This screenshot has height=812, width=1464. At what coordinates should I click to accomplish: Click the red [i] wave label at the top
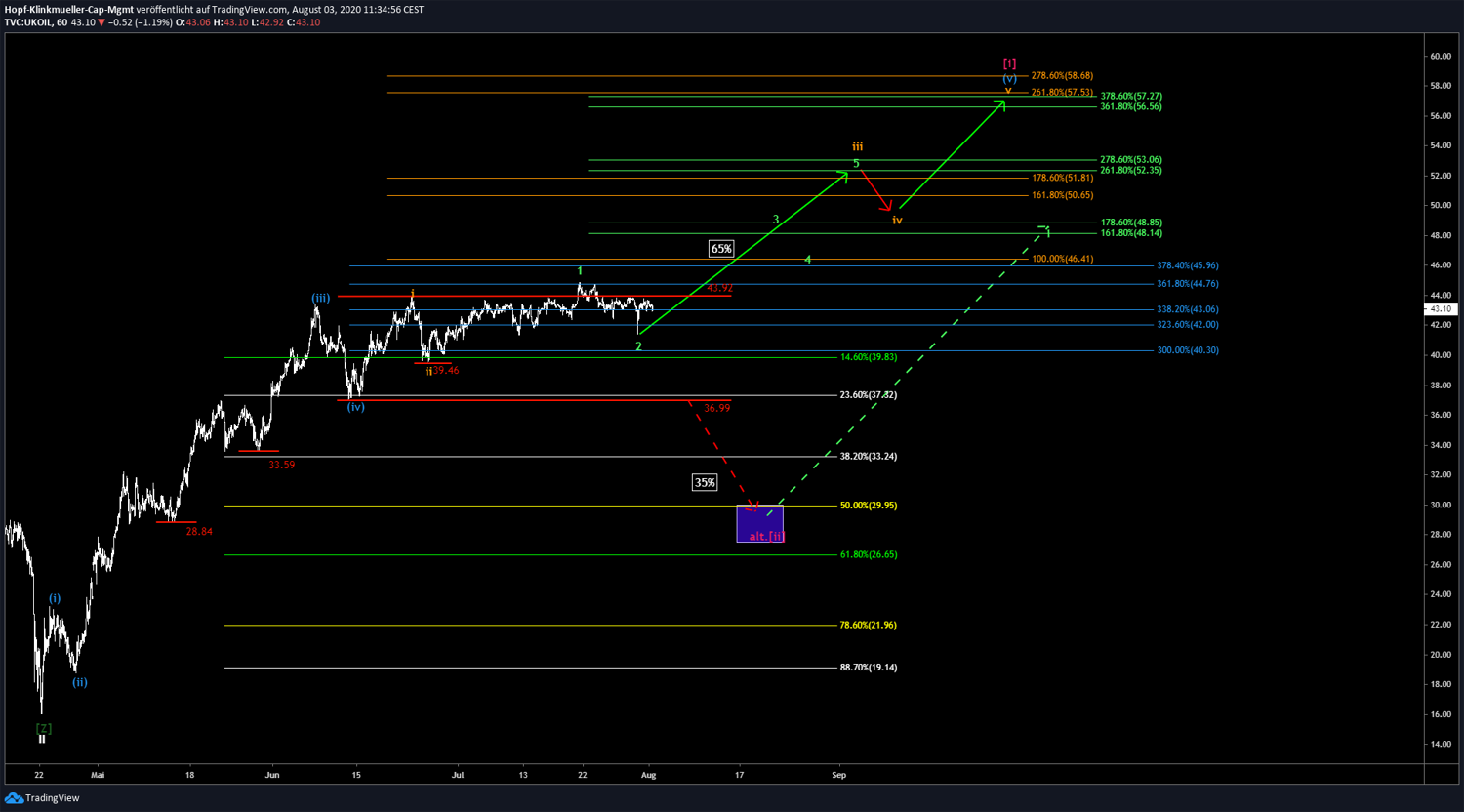coord(1009,63)
